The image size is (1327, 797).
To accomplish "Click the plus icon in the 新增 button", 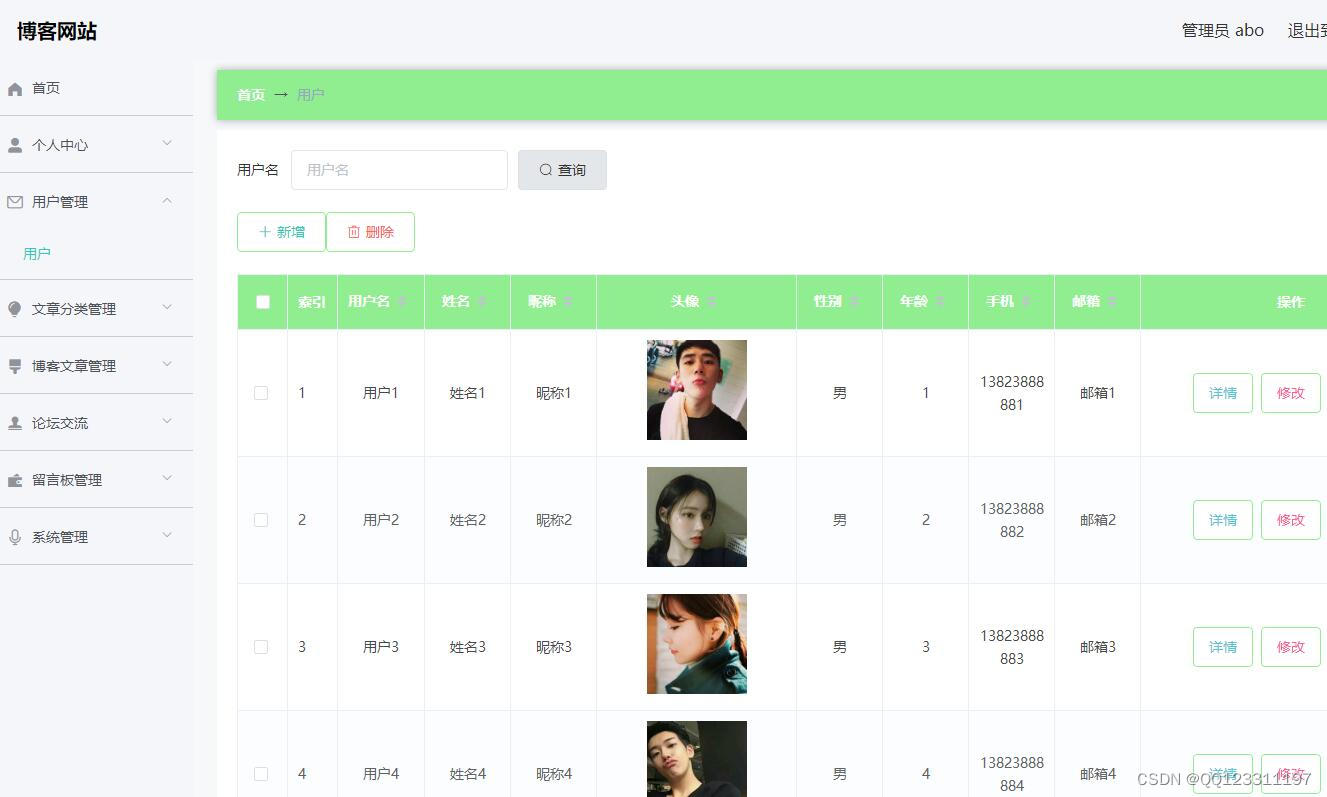I will pos(265,232).
